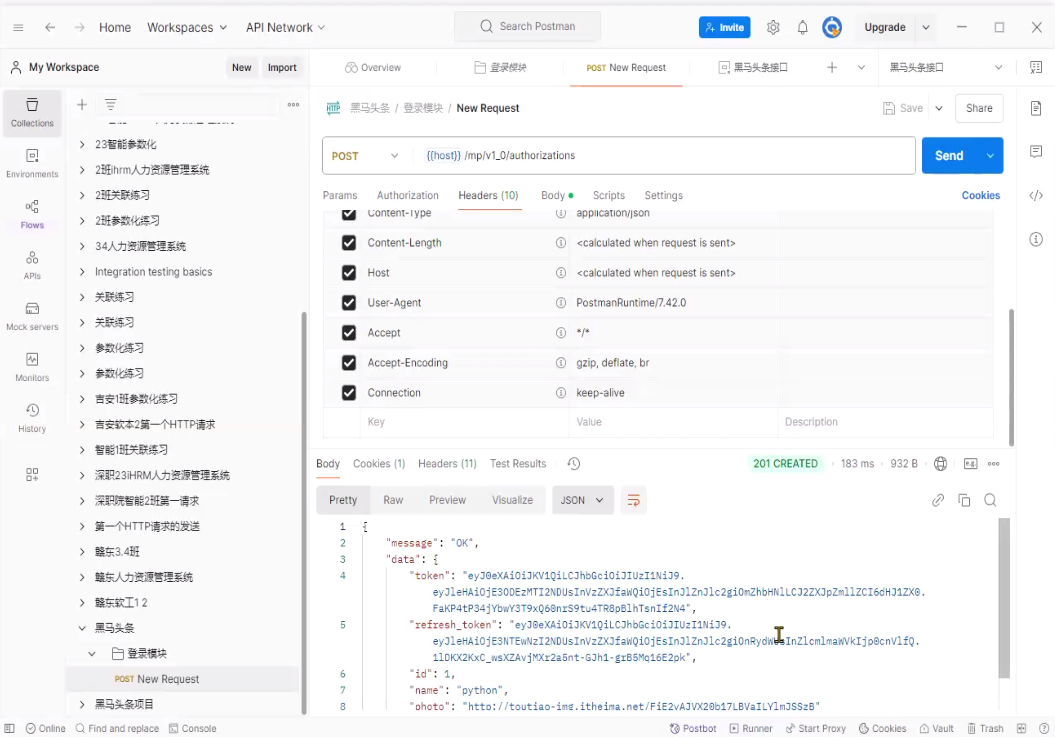Toggle the hamburger menu icon
The height and width of the screenshot is (737, 1055).
[x=18, y=28]
